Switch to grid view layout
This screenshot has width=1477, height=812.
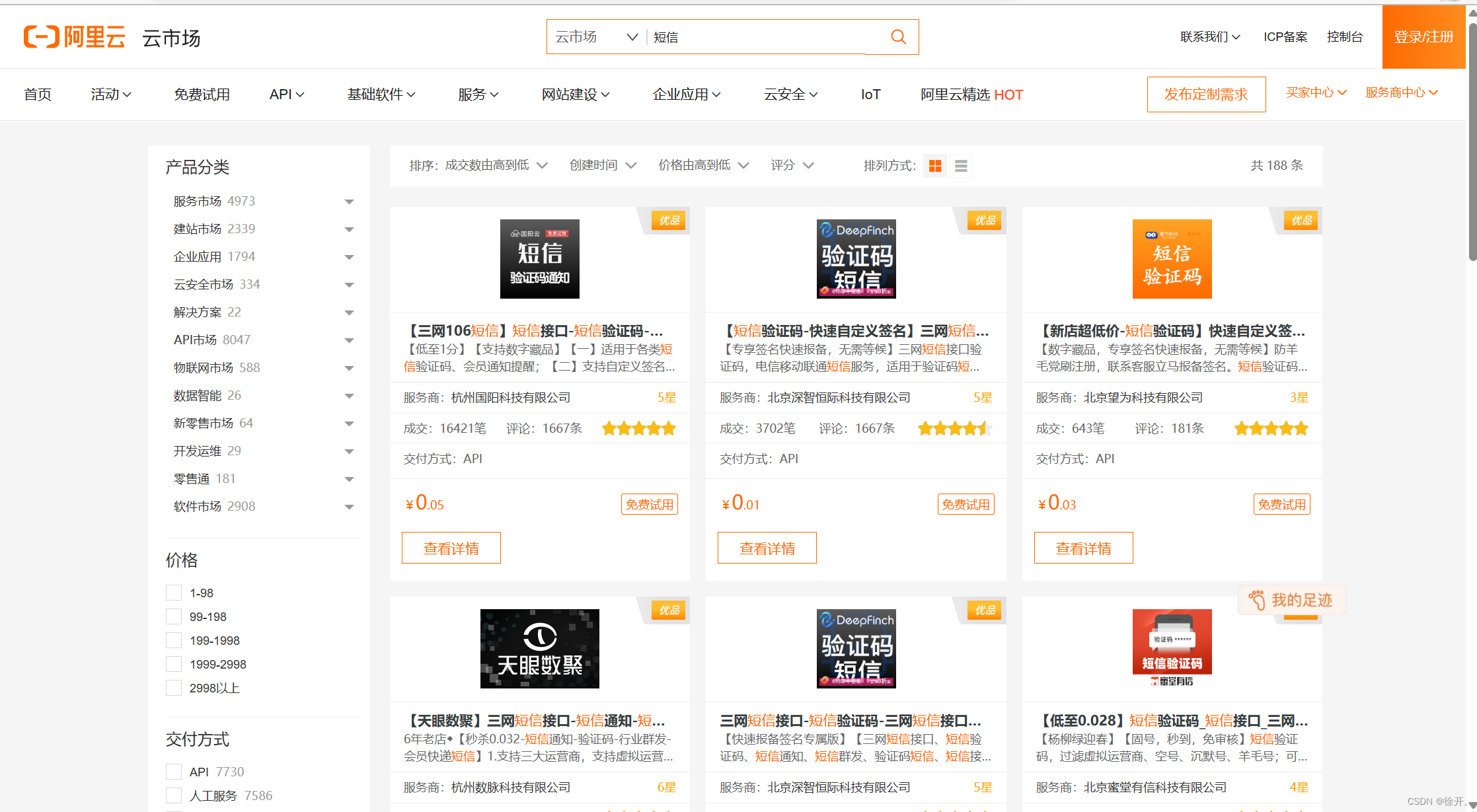(934, 166)
